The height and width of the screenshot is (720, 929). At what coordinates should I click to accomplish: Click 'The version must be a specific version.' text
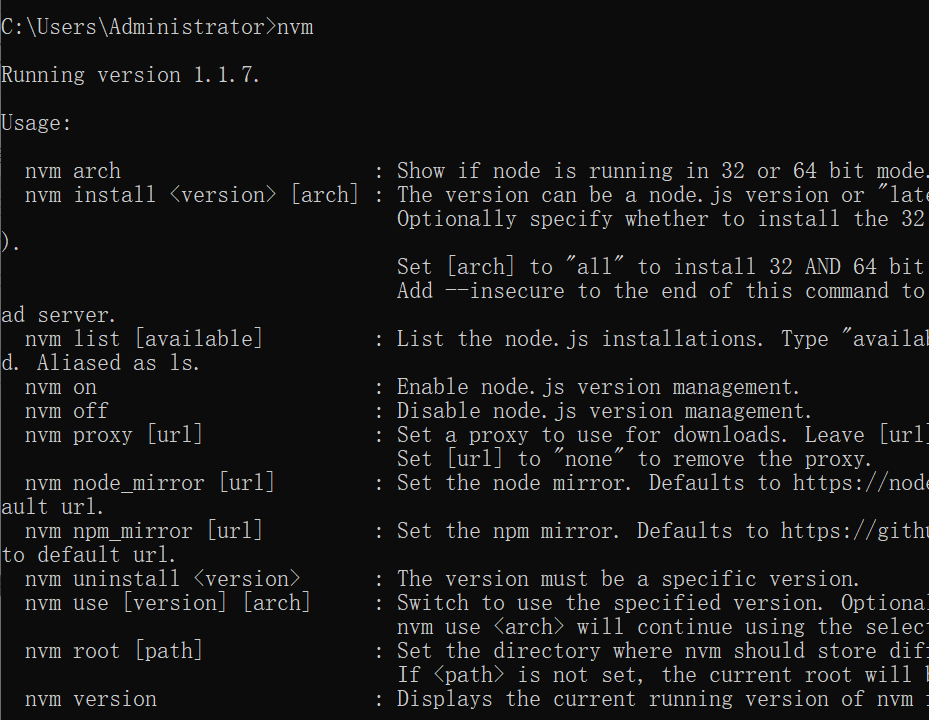coord(628,579)
